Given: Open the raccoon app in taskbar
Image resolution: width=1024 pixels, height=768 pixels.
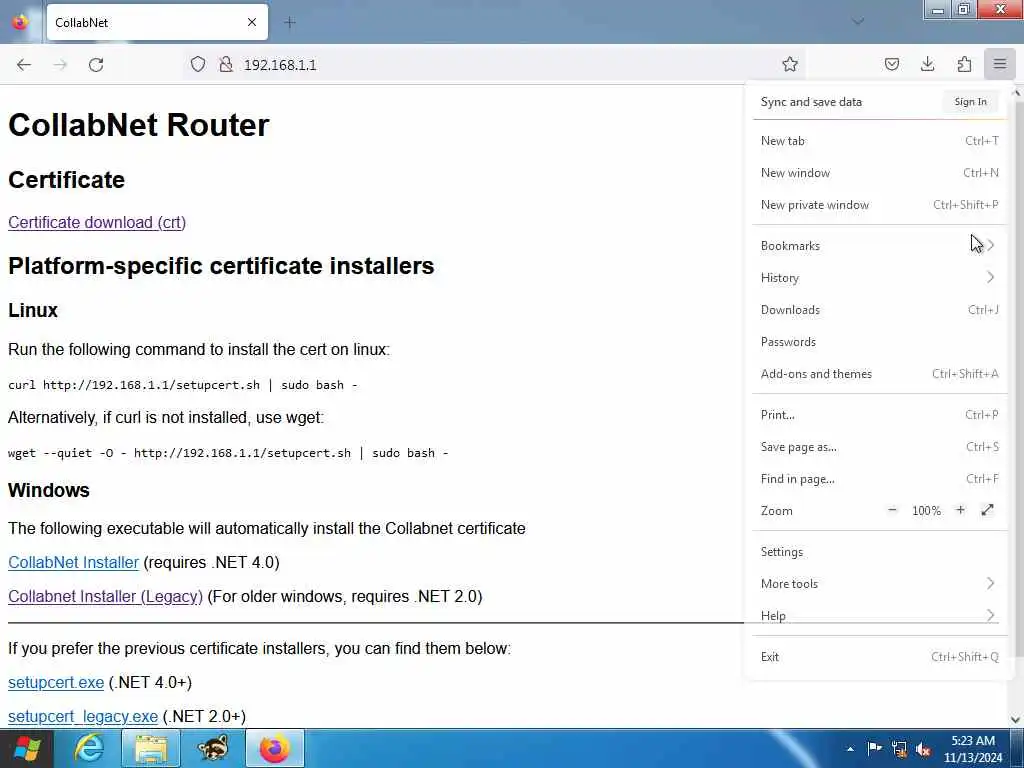Looking at the screenshot, I should click(x=213, y=748).
